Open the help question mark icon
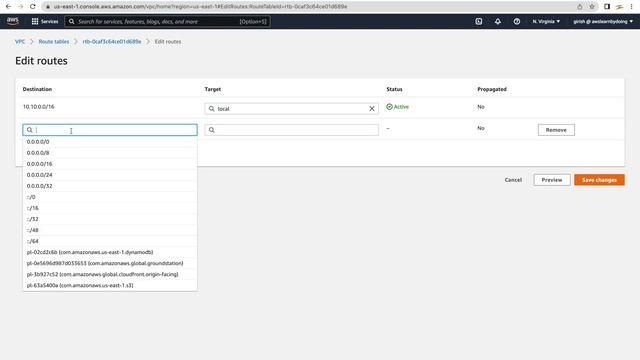This screenshot has height=360, width=640. click(517, 21)
